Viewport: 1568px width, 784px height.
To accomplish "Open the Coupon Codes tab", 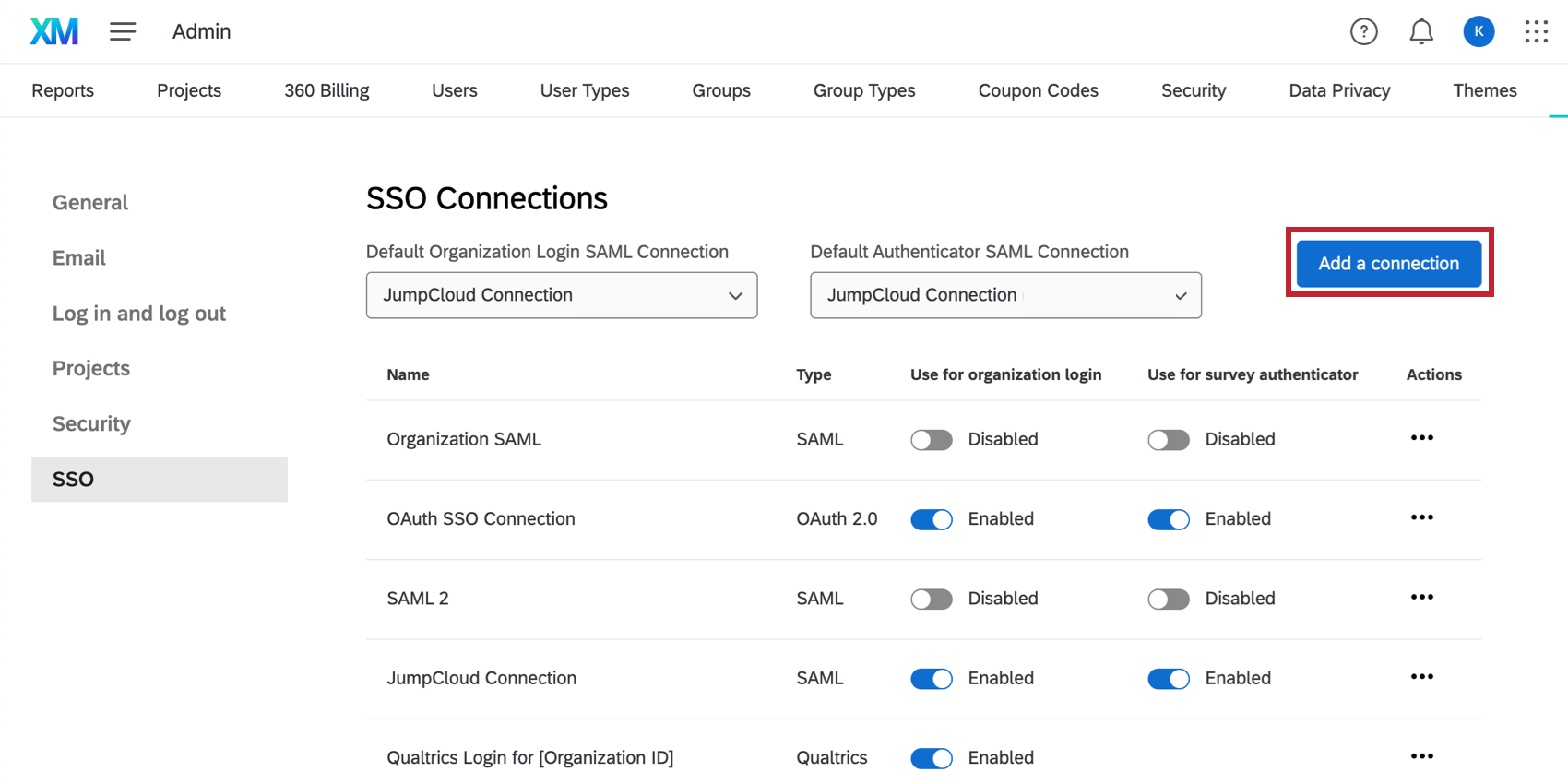I will (1039, 90).
